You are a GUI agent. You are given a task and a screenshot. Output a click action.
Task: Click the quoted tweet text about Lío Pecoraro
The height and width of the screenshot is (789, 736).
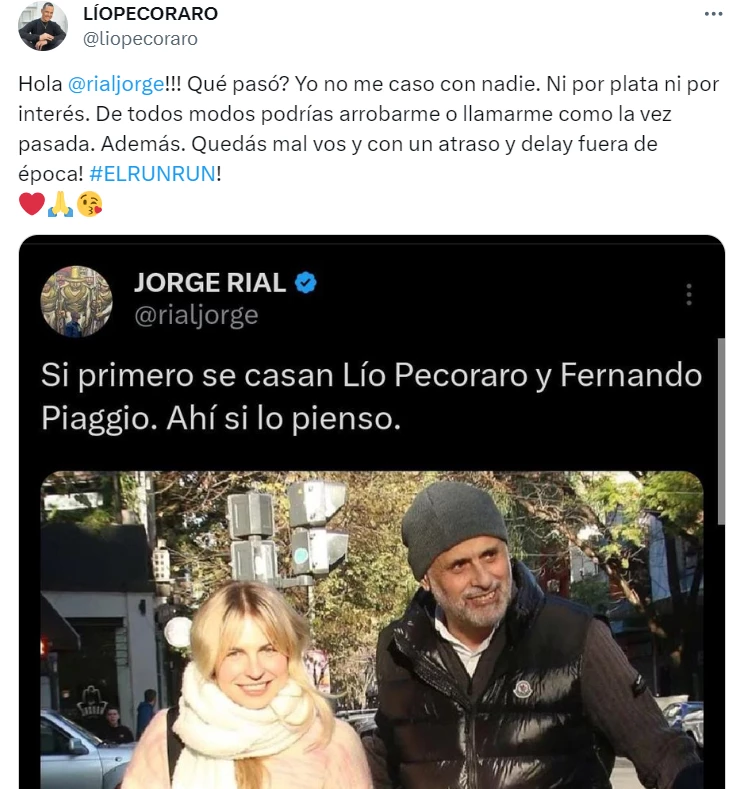point(372,397)
